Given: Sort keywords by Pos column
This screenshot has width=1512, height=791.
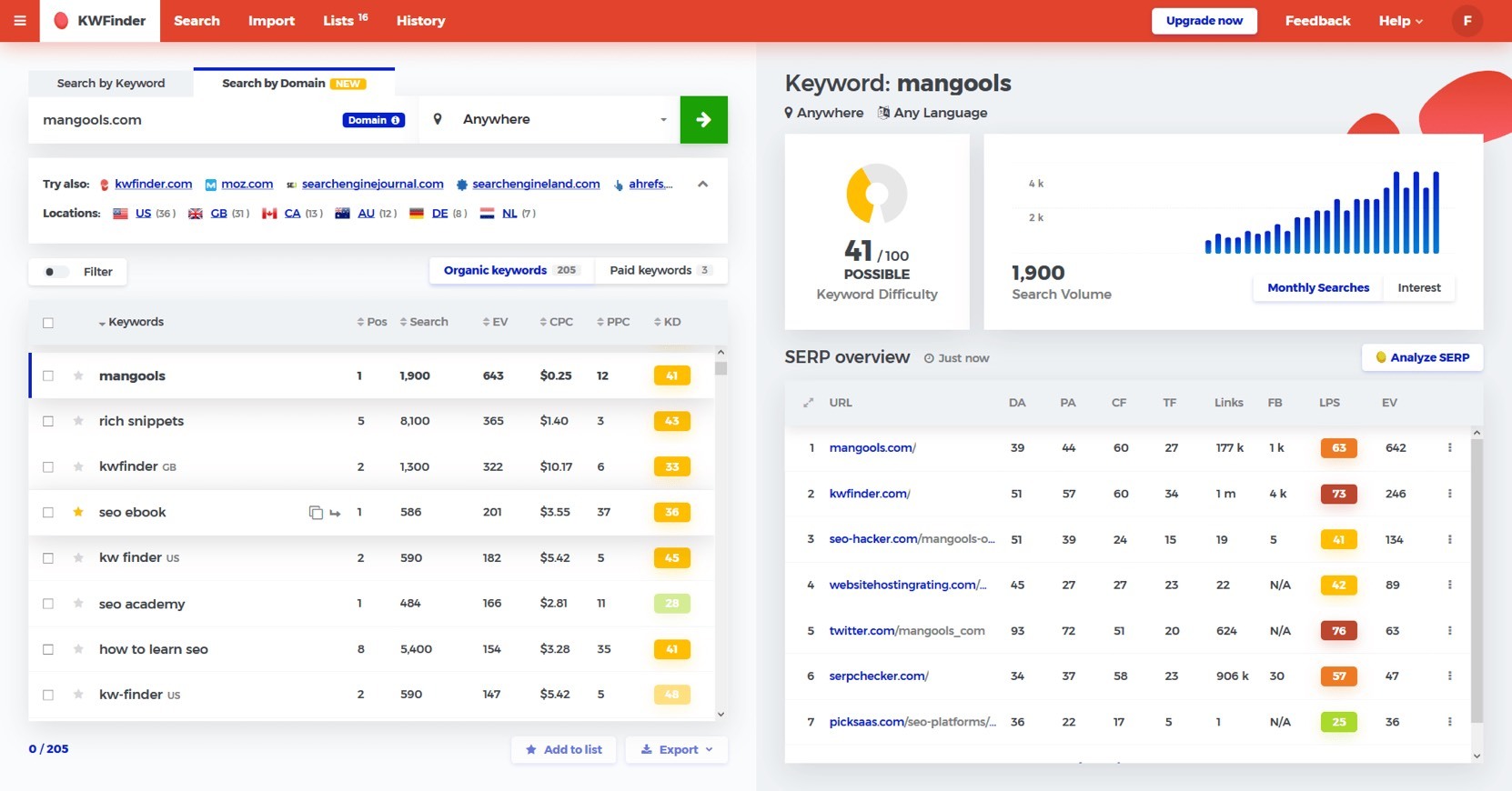Looking at the screenshot, I should tap(372, 322).
